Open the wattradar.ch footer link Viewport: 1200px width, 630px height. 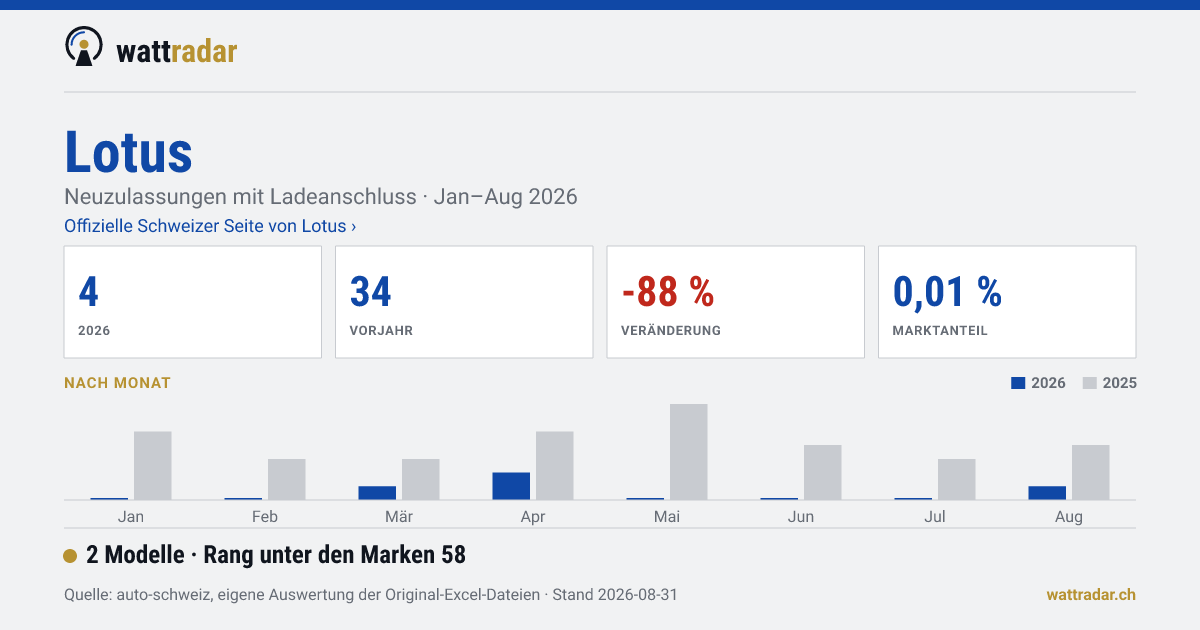(x=1091, y=594)
